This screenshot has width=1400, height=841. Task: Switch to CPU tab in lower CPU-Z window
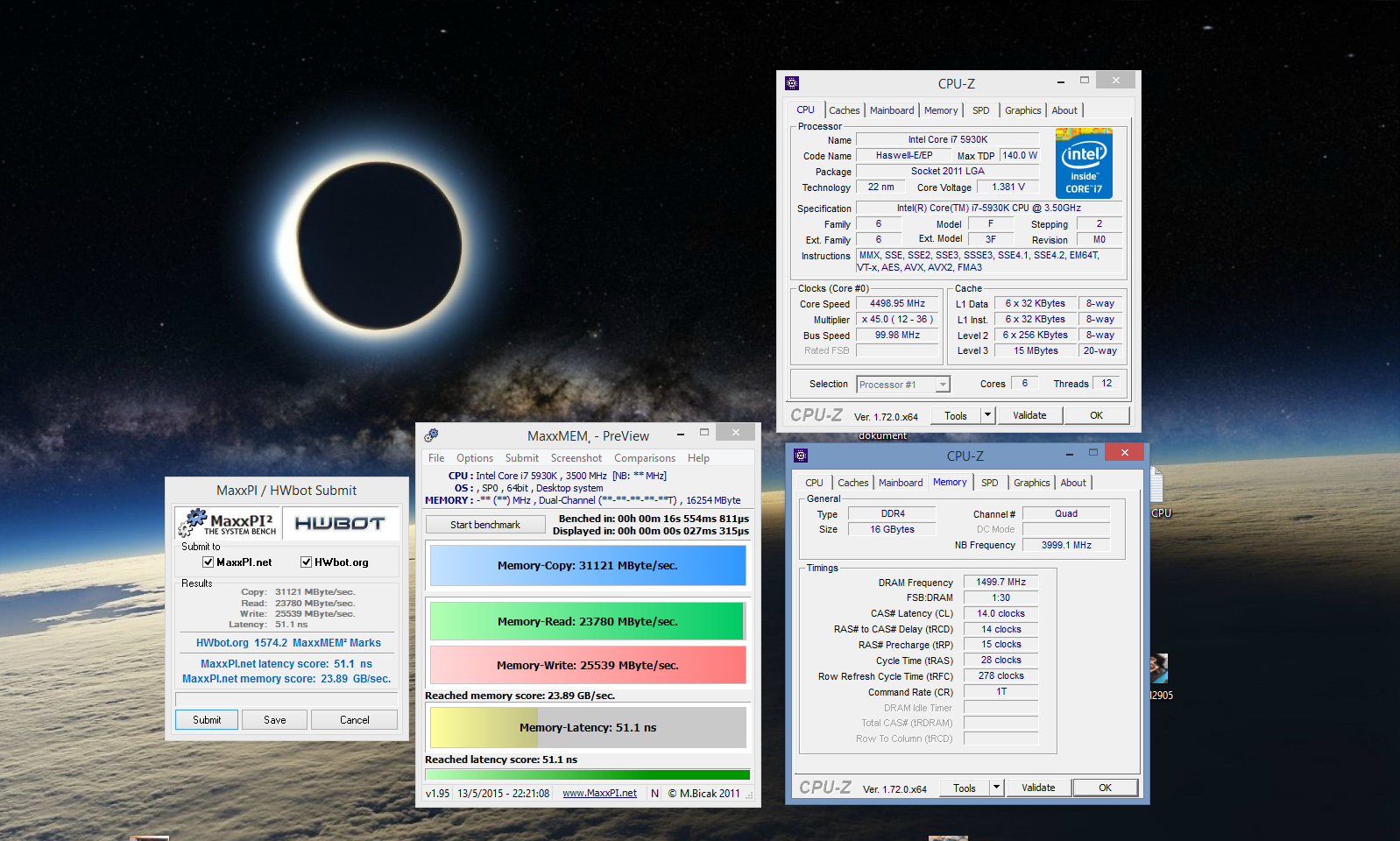[x=814, y=483]
